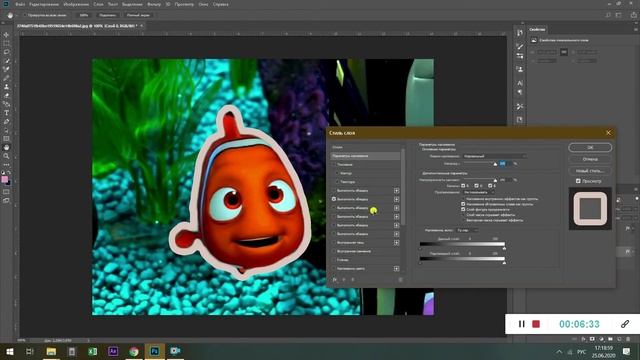This screenshot has width=640, height=360.
Task: Toggle Quick Mask mode icon
Action: point(7,191)
